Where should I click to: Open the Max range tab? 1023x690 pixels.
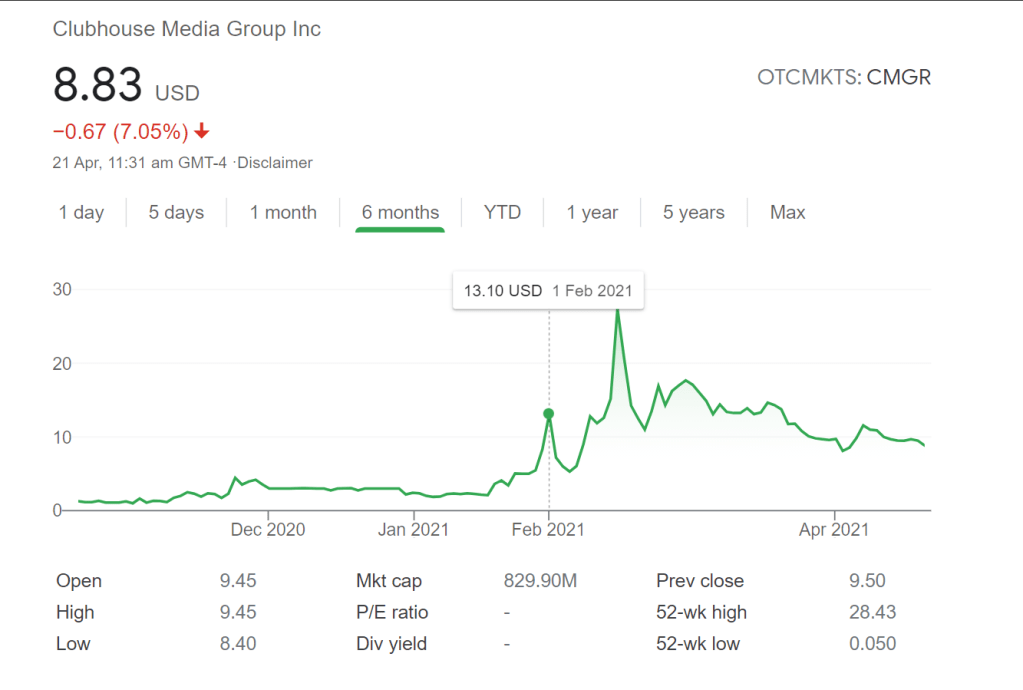pos(787,212)
